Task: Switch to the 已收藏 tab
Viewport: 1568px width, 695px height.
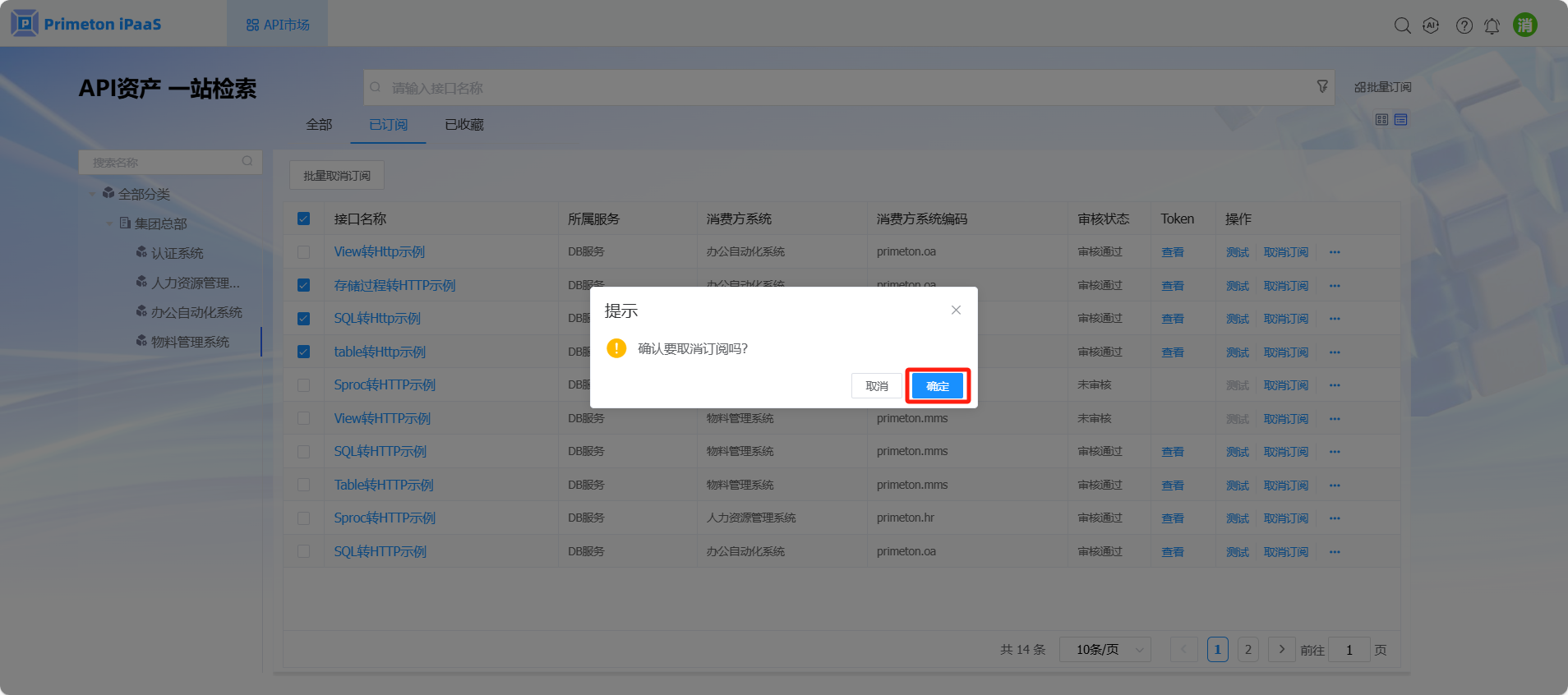Action: (x=463, y=125)
